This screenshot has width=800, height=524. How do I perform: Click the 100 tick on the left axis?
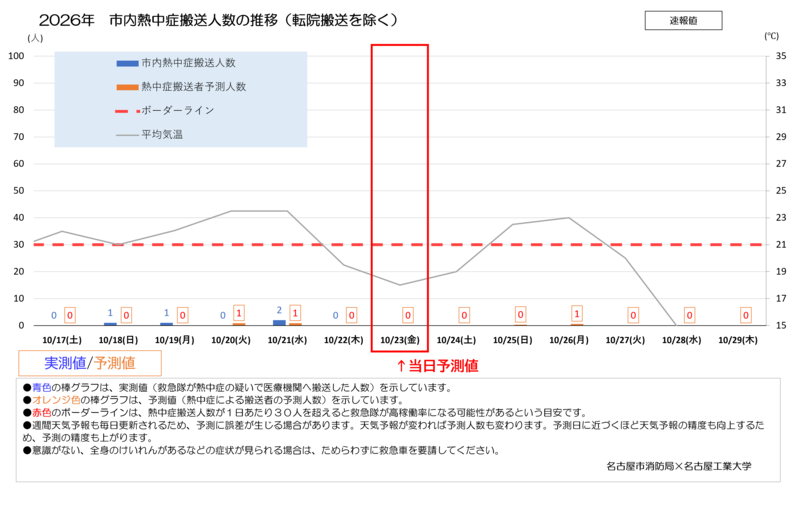[16, 56]
